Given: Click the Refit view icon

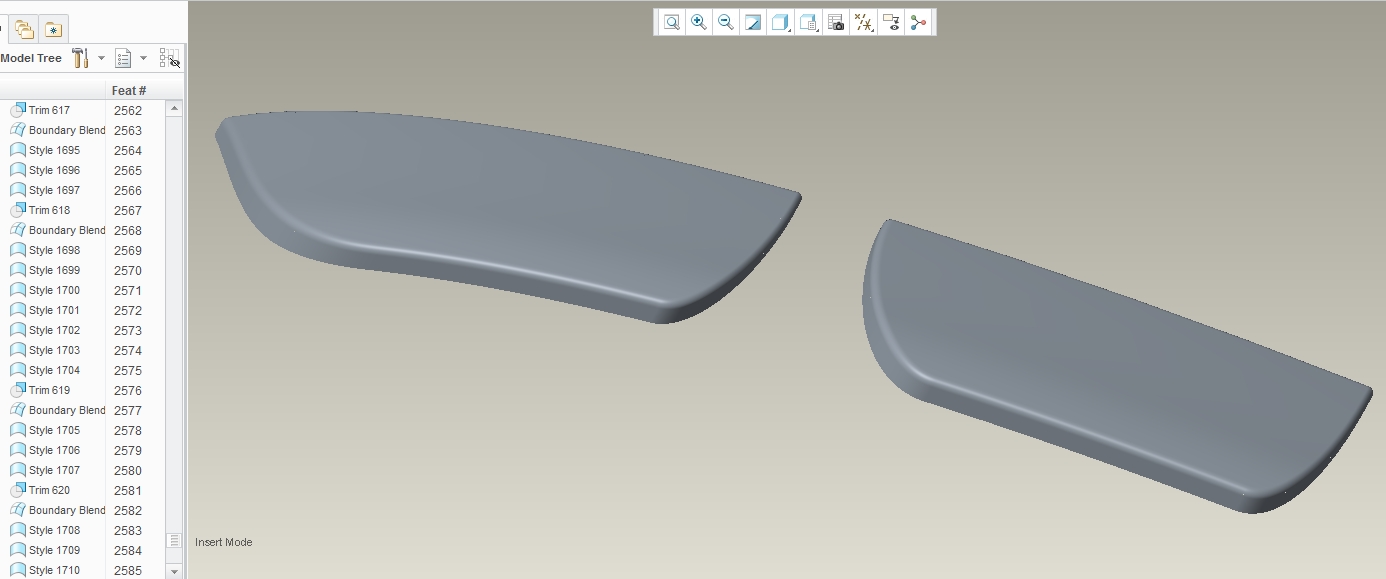Looking at the screenshot, I should click(672, 22).
